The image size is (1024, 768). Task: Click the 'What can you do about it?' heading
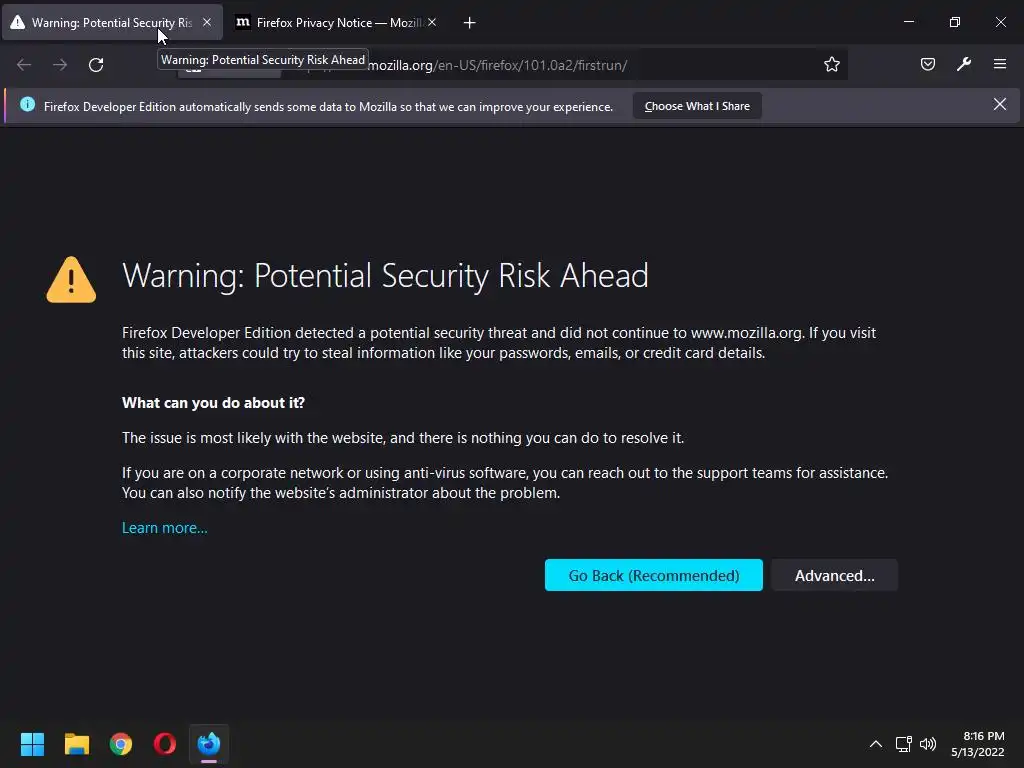(214, 402)
